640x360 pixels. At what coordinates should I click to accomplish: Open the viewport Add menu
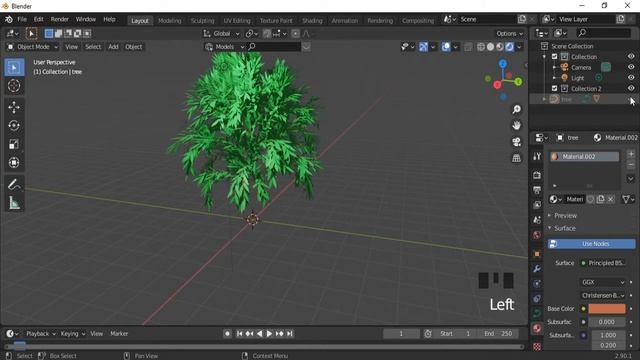pyautogui.click(x=113, y=47)
